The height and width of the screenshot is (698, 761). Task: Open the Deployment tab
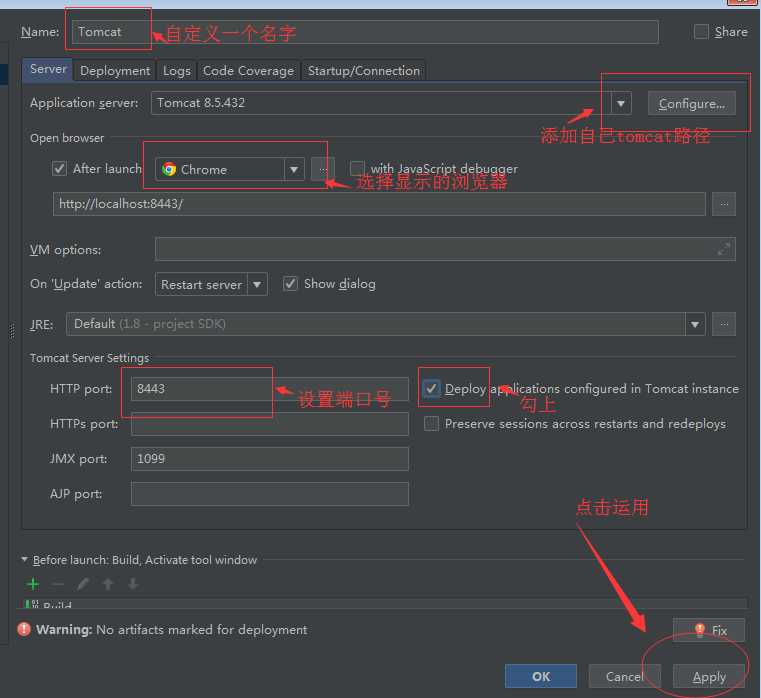point(115,71)
